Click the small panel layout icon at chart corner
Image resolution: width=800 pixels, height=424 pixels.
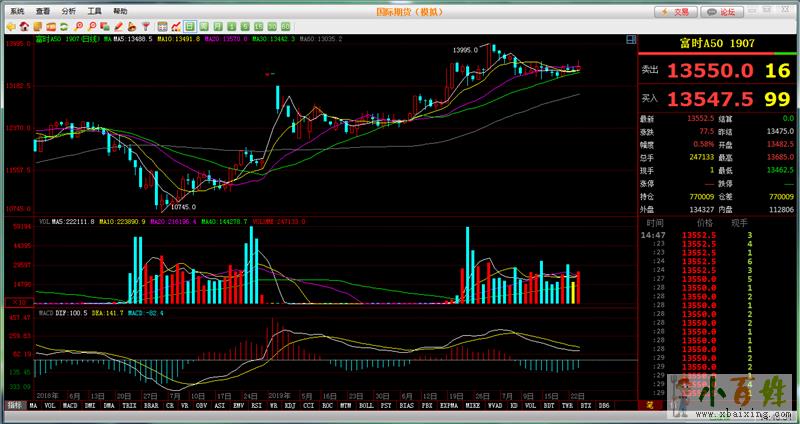[x=629, y=39]
